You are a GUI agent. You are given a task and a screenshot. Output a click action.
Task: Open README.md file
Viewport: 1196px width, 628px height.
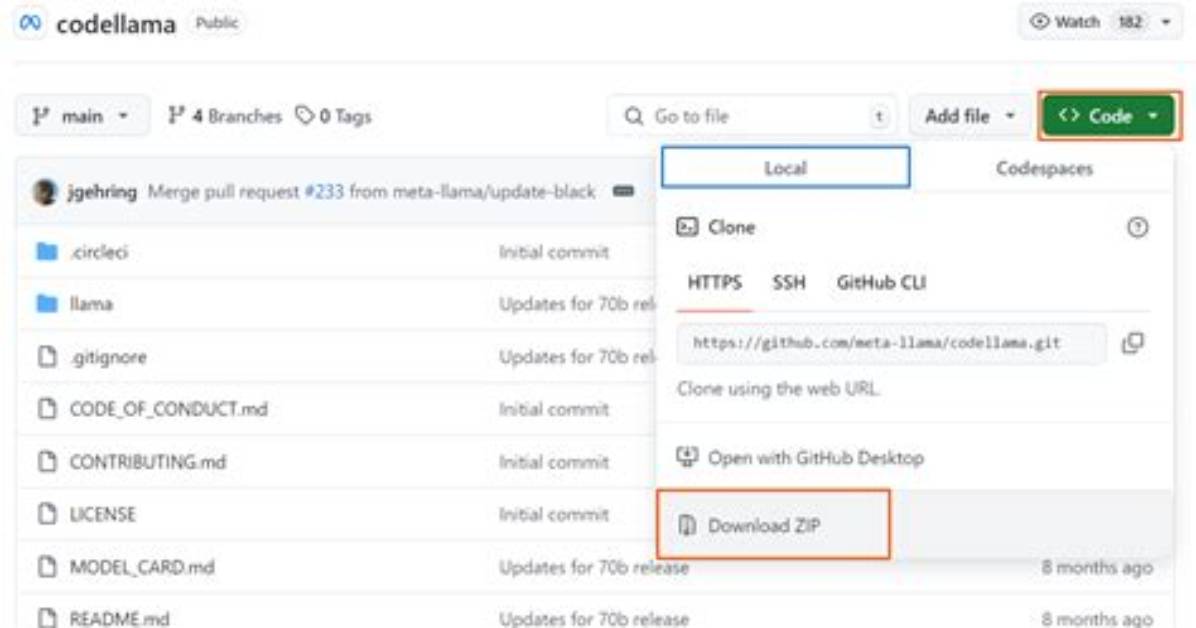[120, 618]
